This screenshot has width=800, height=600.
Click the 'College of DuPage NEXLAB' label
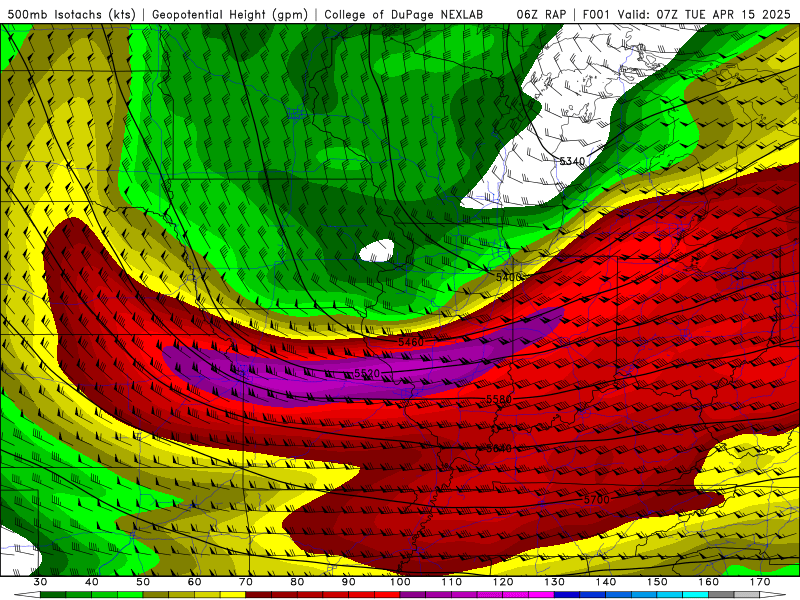(x=404, y=14)
